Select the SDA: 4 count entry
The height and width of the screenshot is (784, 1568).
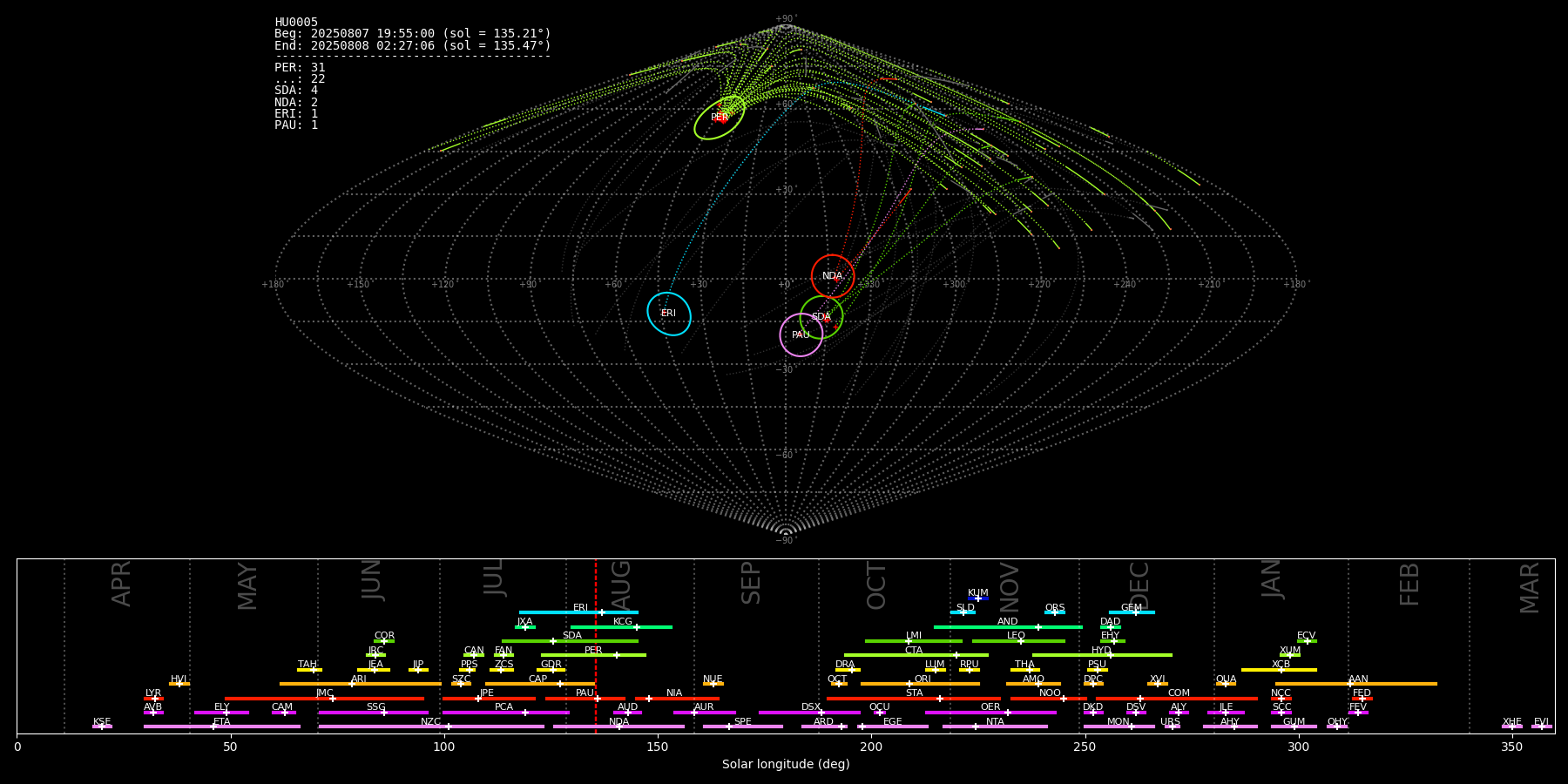[296, 91]
